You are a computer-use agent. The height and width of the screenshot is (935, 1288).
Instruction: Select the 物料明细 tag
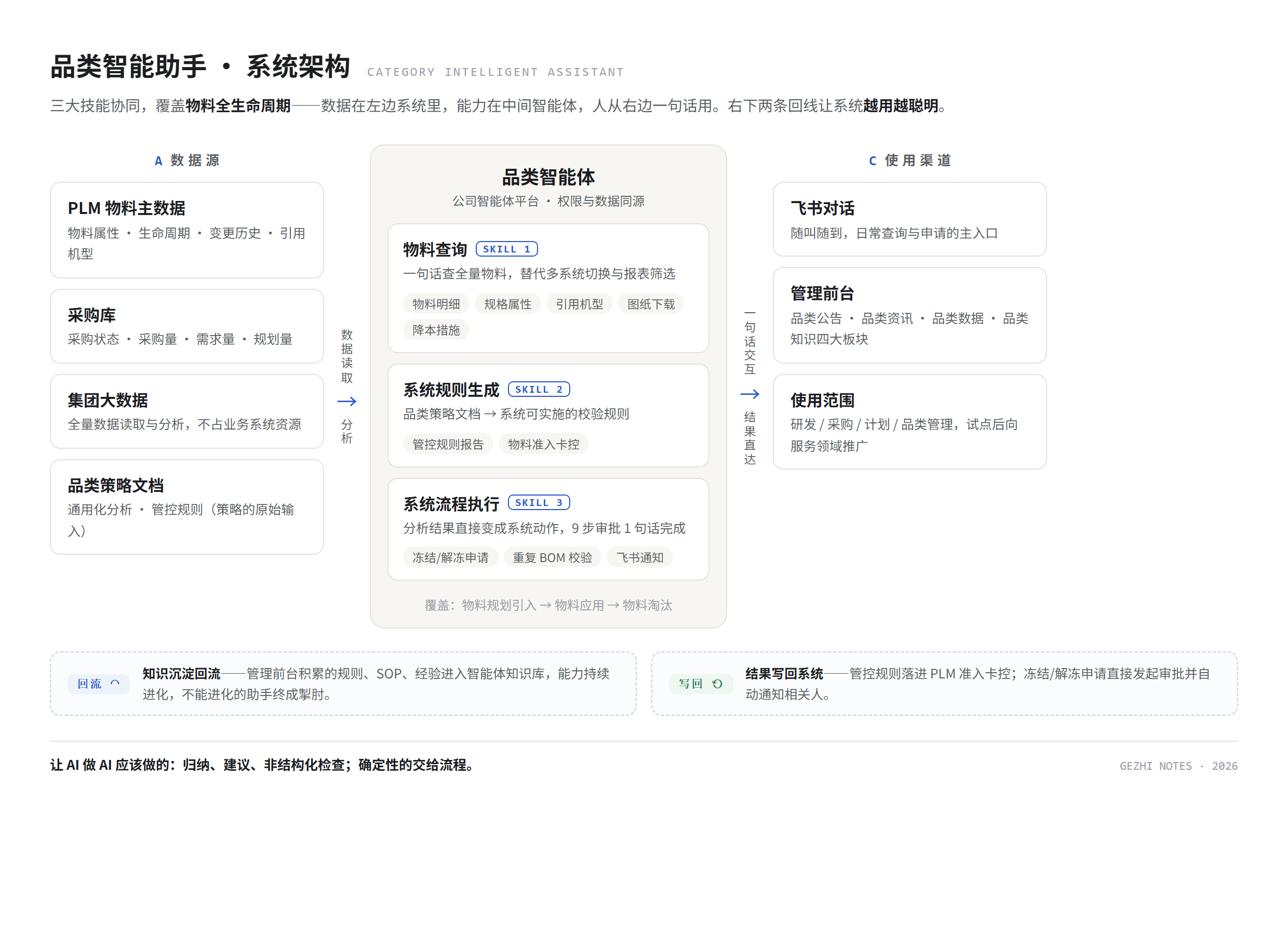pos(436,304)
